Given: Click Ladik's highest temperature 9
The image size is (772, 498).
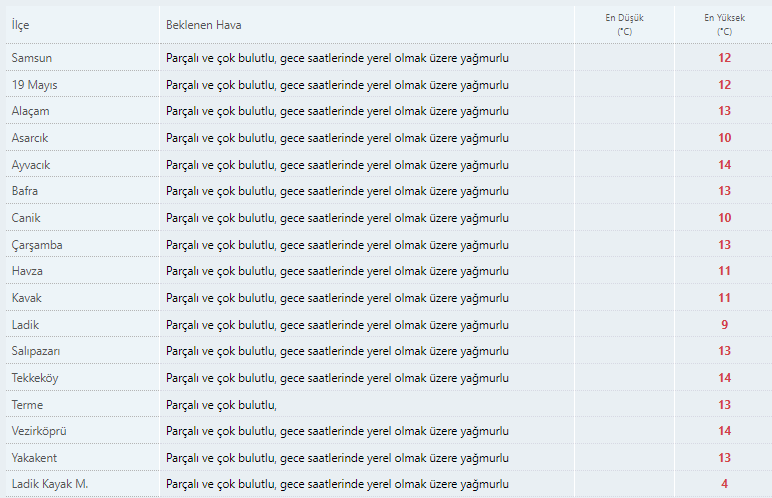Looking at the screenshot, I should coord(724,325).
